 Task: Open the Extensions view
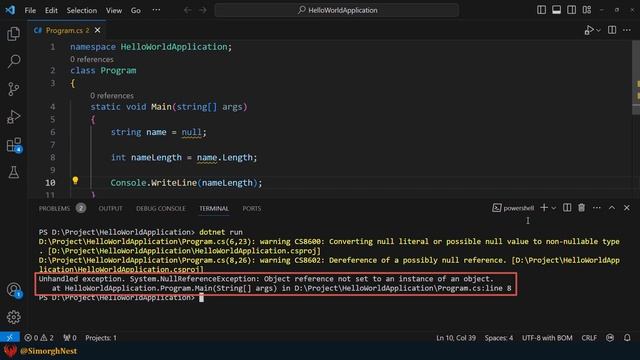(13, 145)
